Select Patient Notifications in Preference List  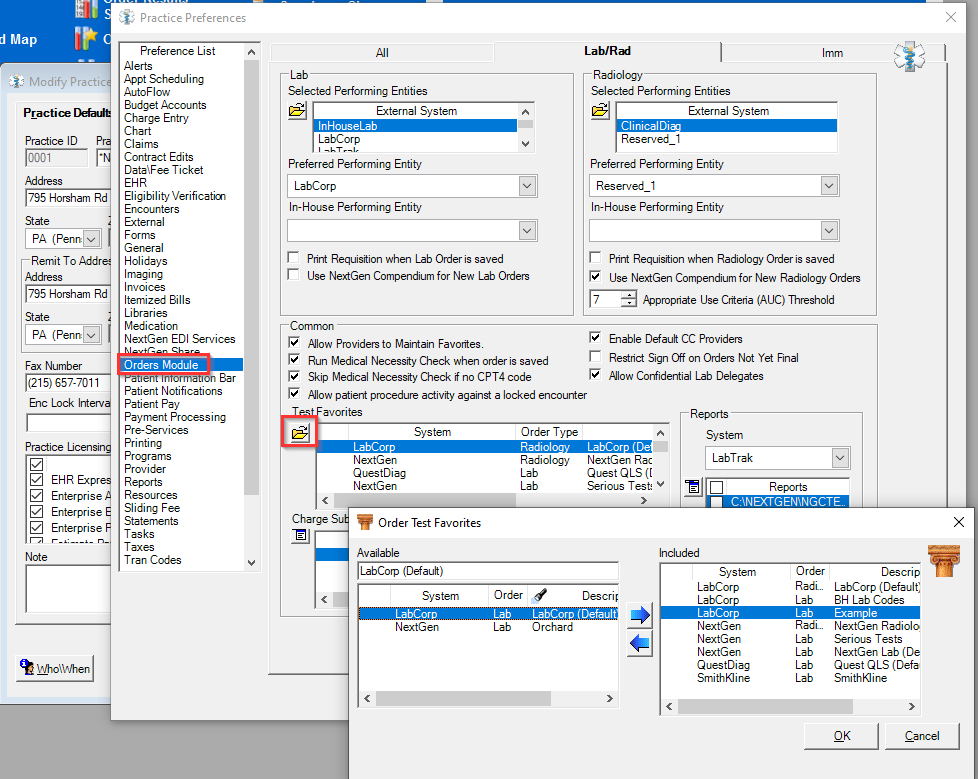pyautogui.click(x=173, y=391)
